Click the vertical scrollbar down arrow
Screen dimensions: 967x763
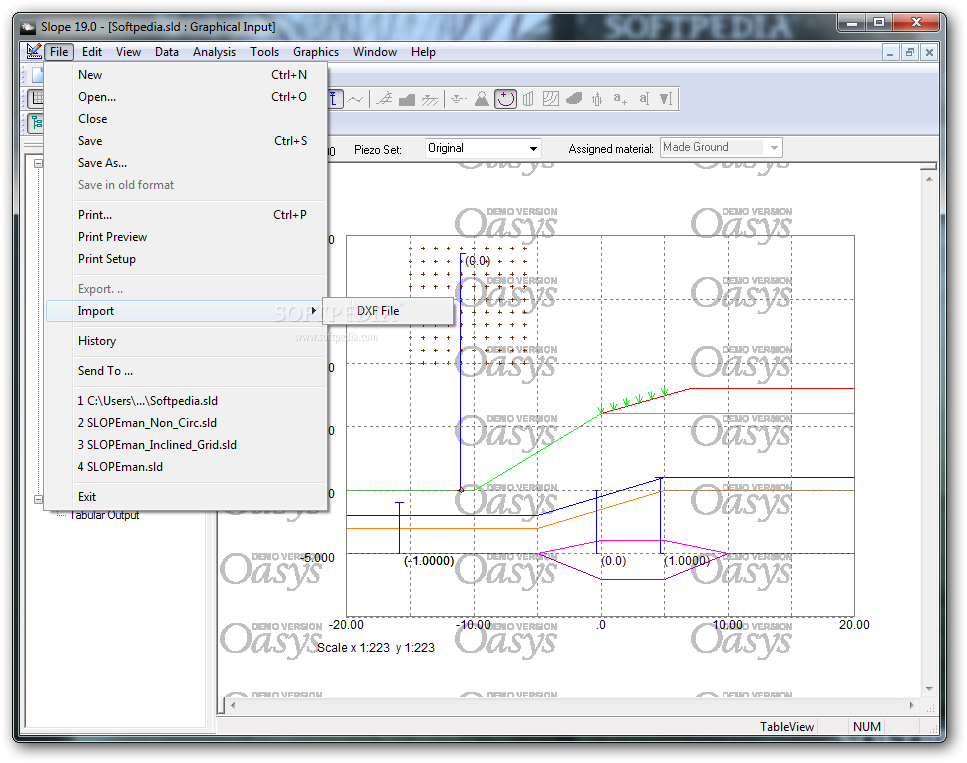tap(929, 689)
